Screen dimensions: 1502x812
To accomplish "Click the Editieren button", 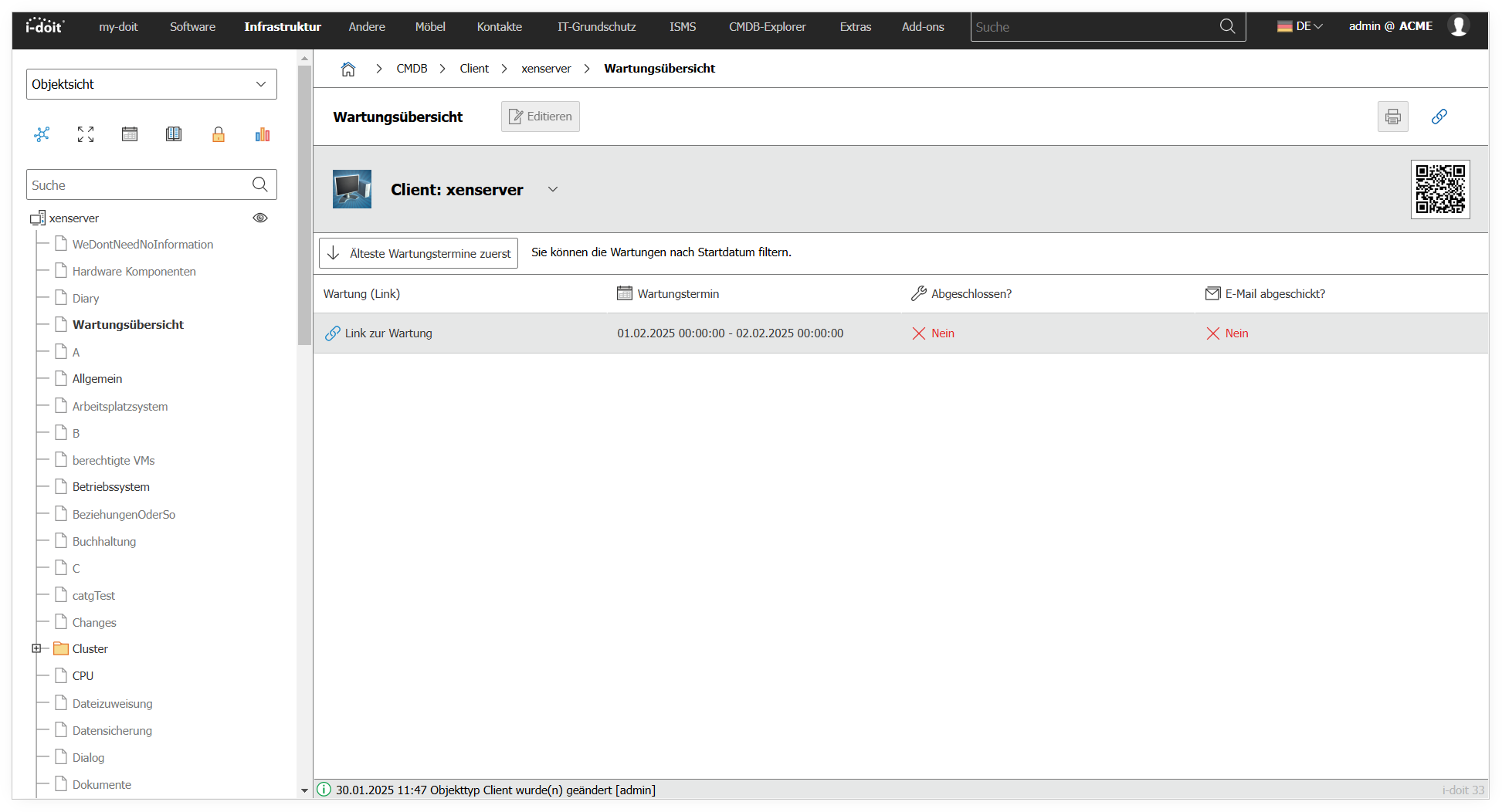I will [541, 117].
